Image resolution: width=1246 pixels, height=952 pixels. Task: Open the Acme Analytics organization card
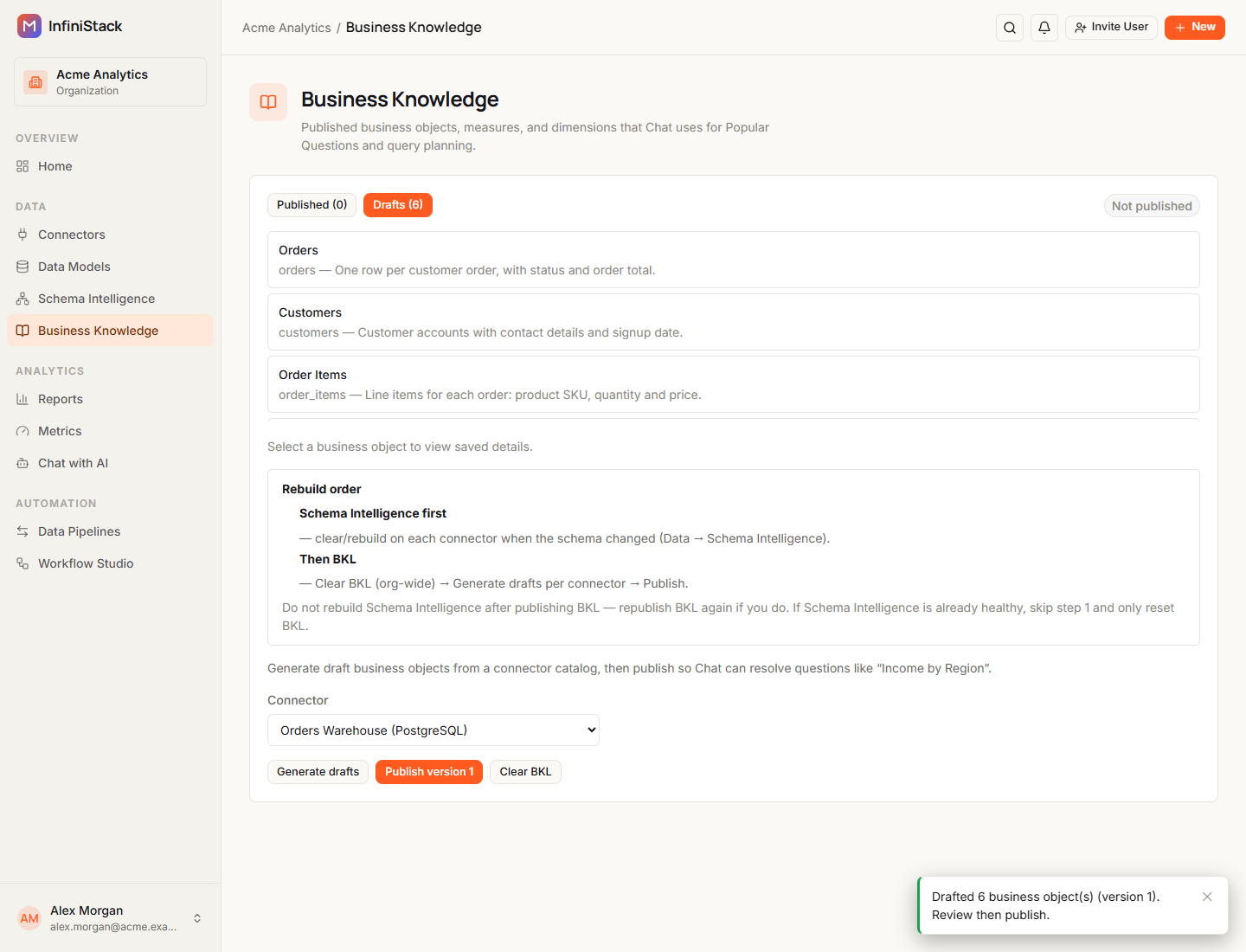coord(110,82)
